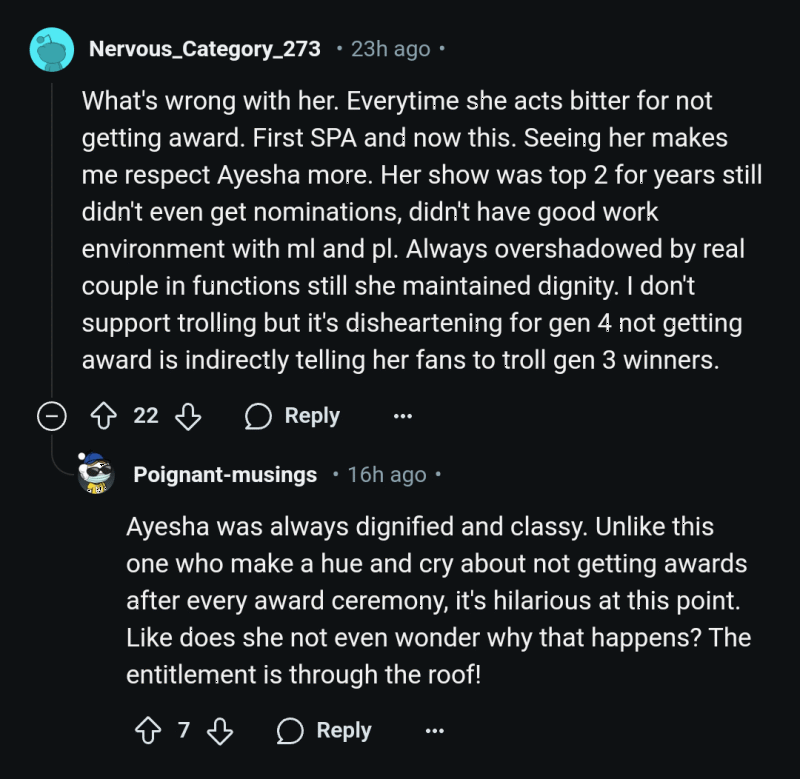The width and height of the screenshot is (800, 779).
Task: Collapse the Nervous_Category_273 comment thread
Action: click(x=51, y=416)
